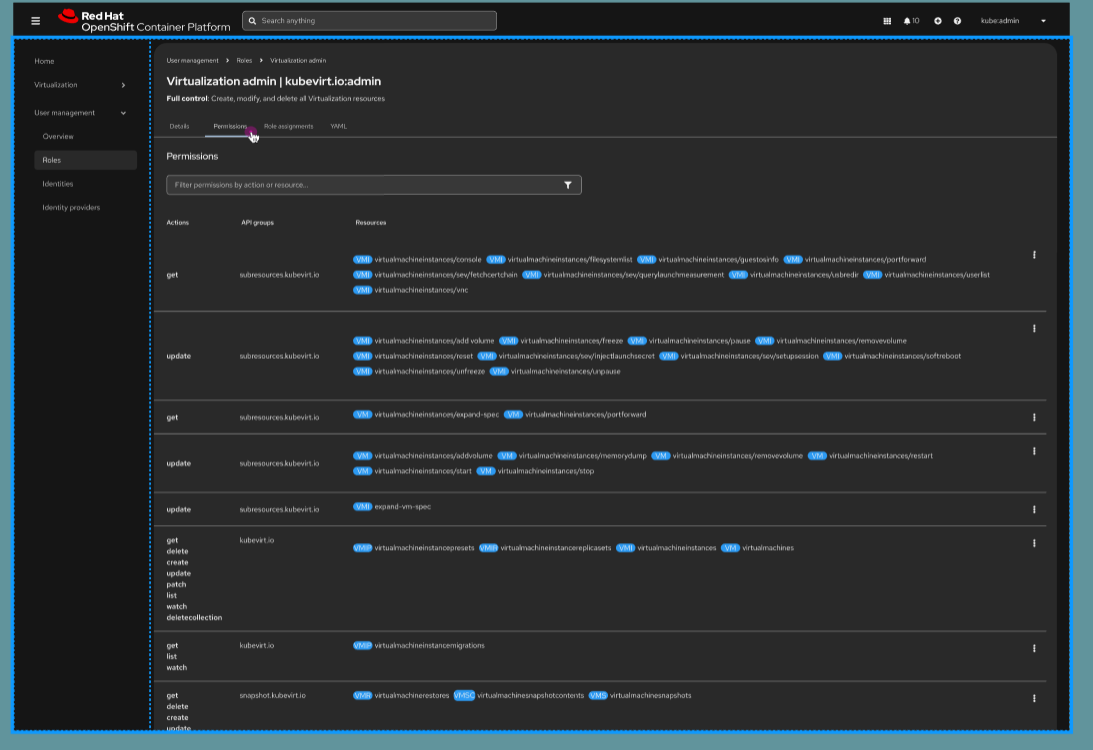This screenshot has width=1093, height=750.
Task: Click the plus quick-create icon in header
Action: pyautogui.click(x=938, y=21)
